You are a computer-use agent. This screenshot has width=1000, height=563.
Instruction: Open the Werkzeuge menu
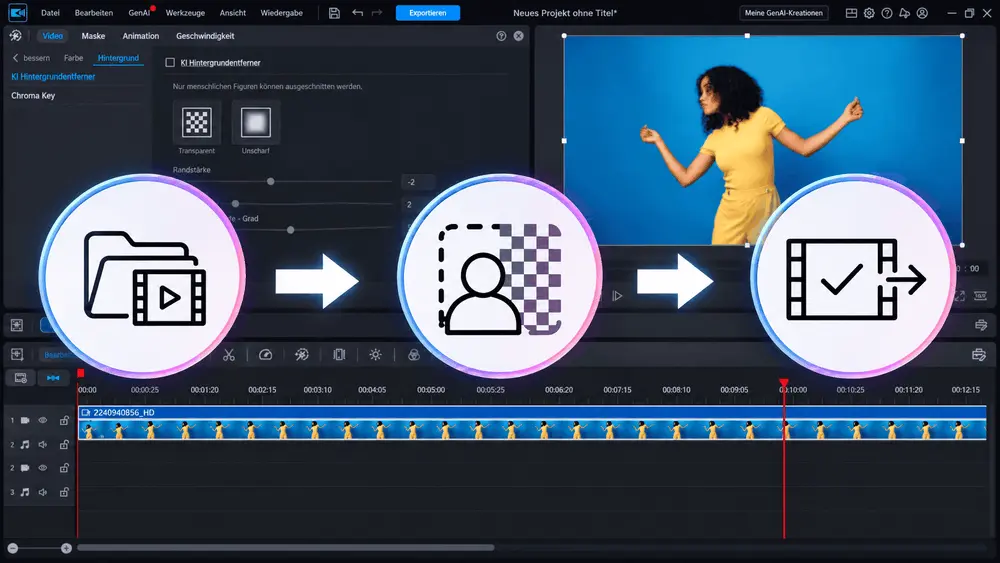[x=185, y=13]
